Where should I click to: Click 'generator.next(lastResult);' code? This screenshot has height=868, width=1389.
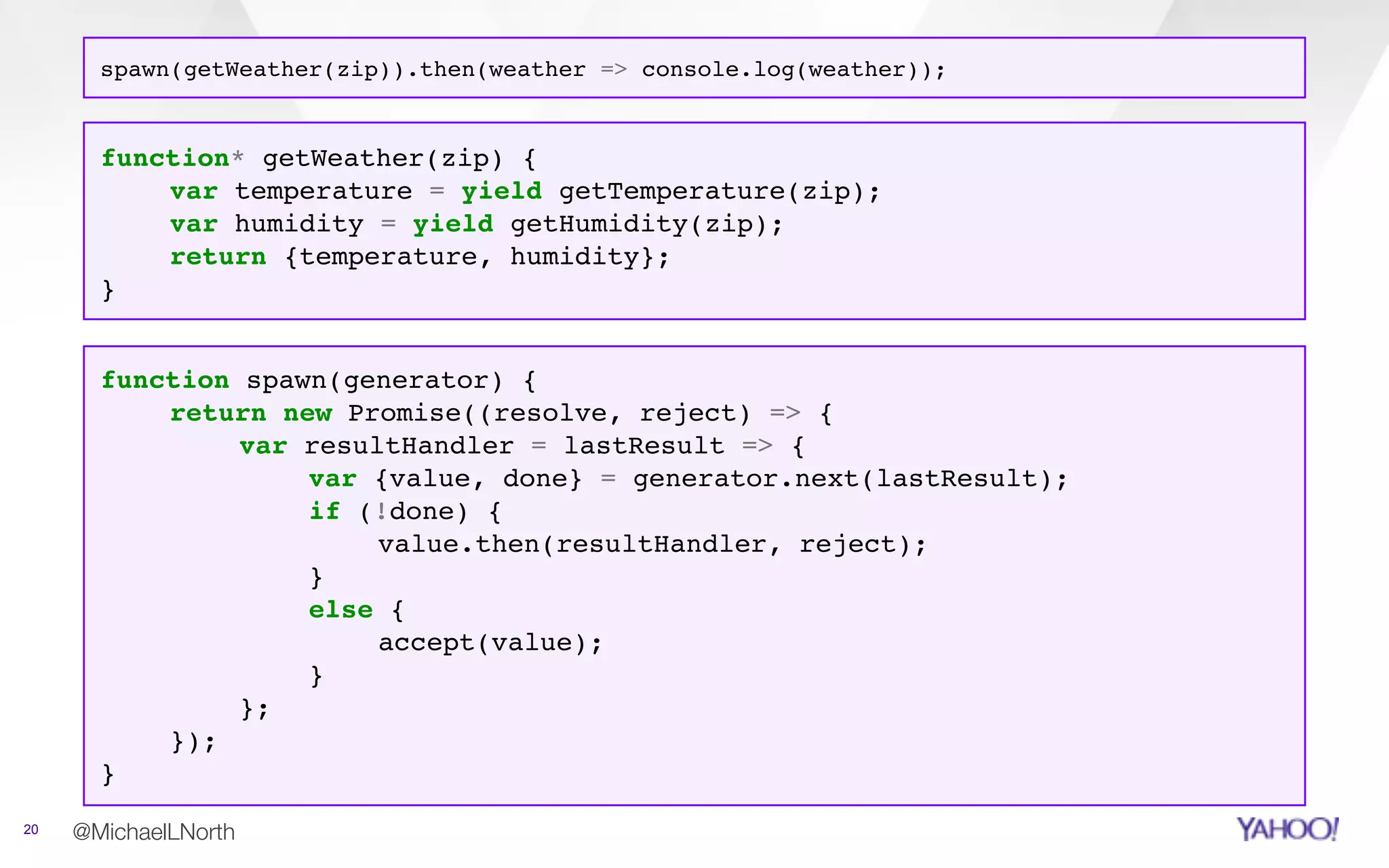click(x=850, y=479)
